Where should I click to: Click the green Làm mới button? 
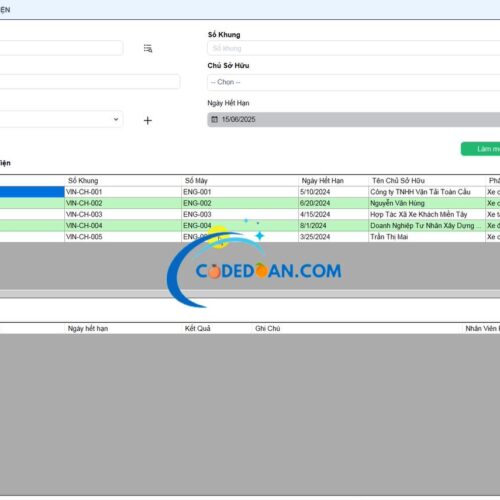(x=481, y=149)
